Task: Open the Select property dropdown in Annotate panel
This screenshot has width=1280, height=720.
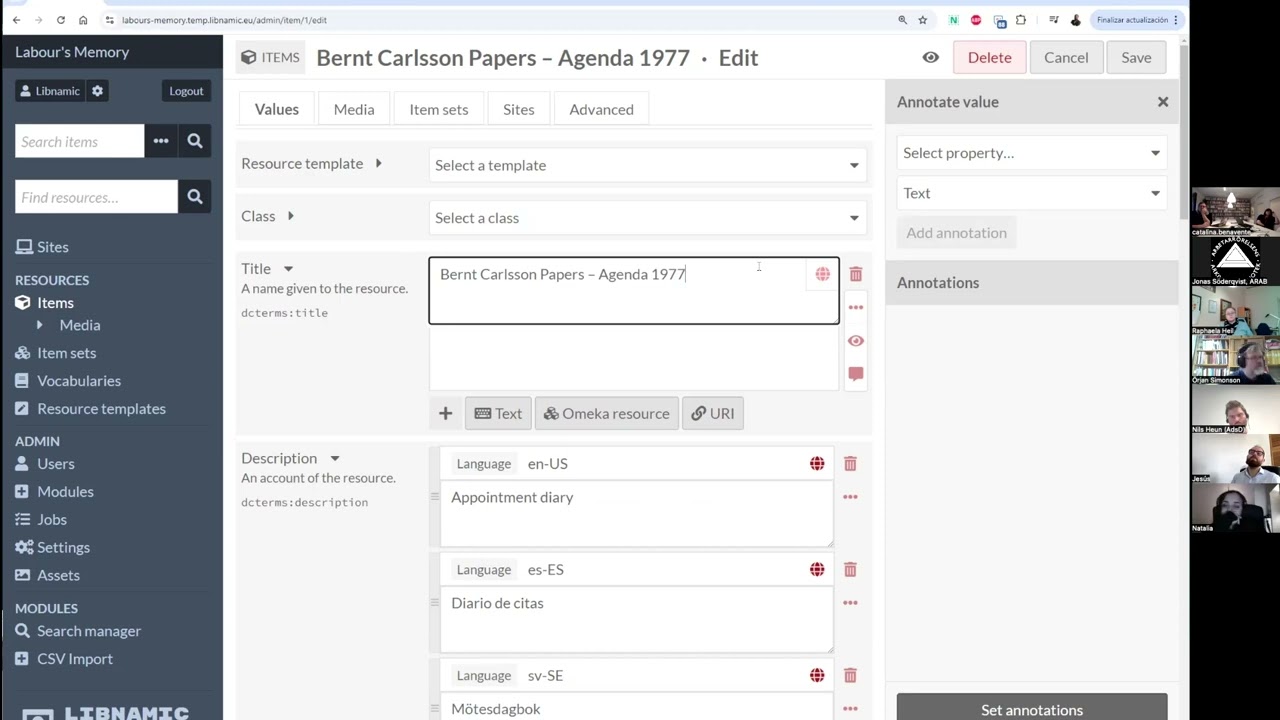Action: (x=1031, y=153)
